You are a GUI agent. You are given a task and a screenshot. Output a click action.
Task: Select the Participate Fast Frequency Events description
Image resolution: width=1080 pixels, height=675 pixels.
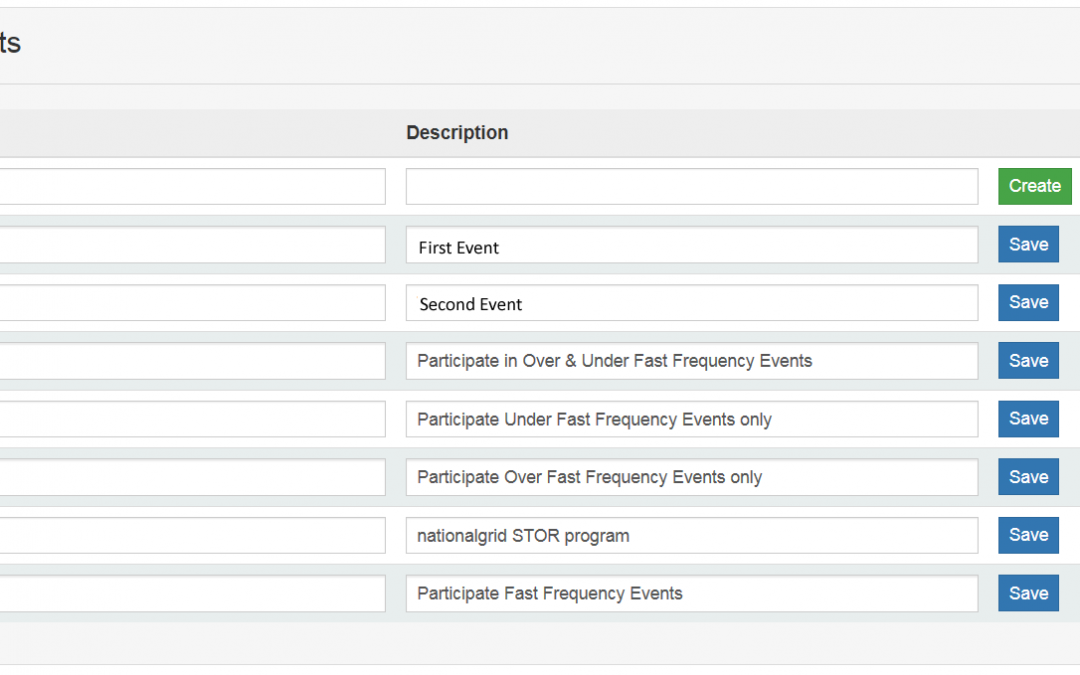(x=691, y=593)
